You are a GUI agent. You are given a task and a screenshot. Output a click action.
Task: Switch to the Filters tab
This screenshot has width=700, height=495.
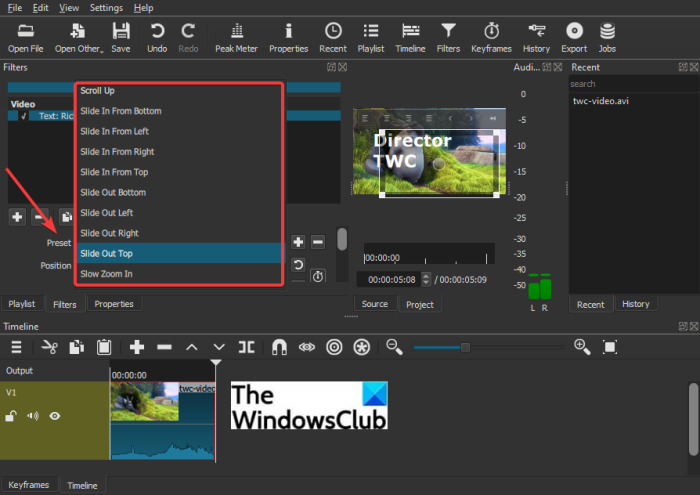(65, 304)
